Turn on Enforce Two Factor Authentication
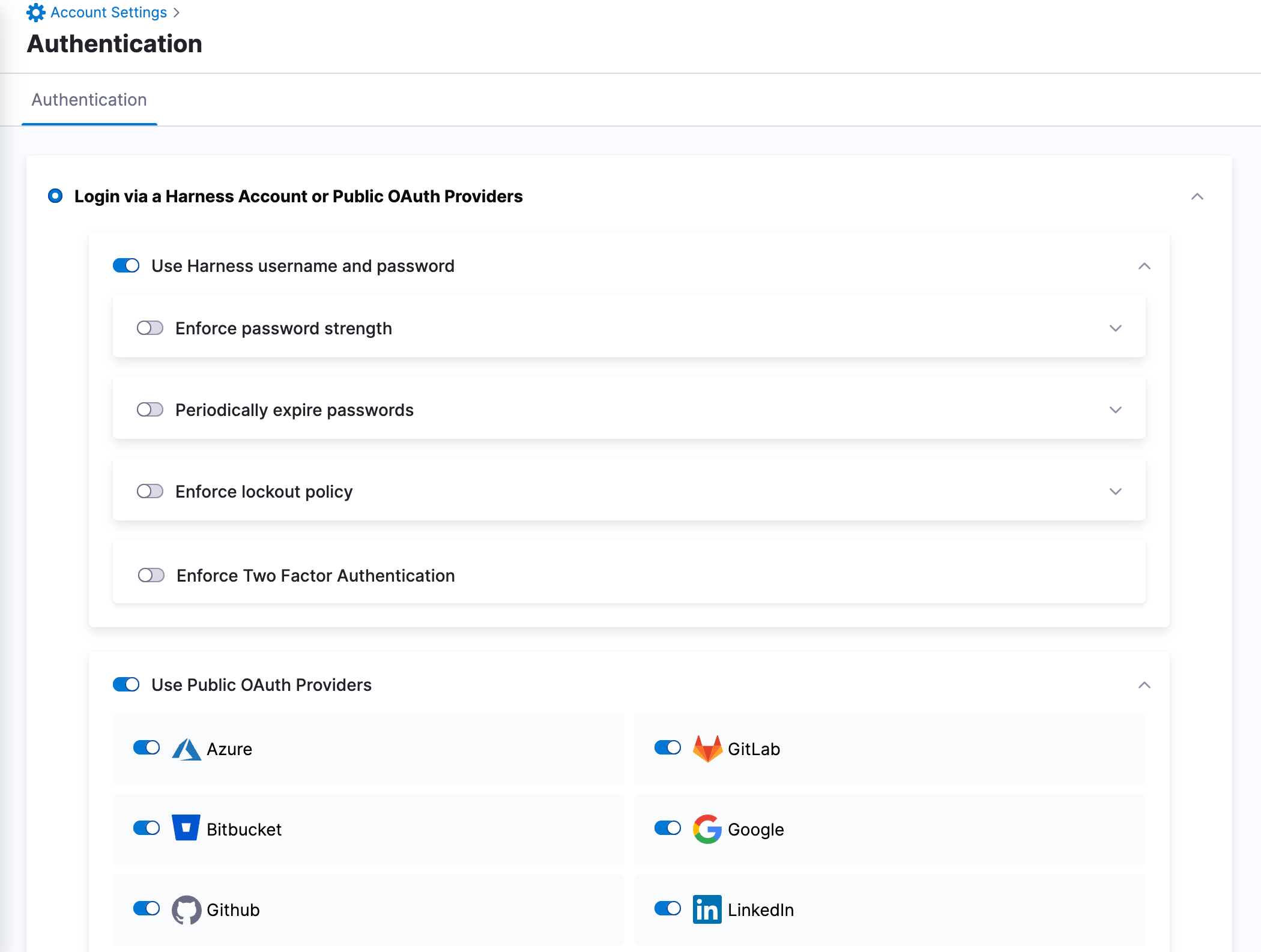Viewport: 1261px width, 952px height. click(x=151, y=575)
